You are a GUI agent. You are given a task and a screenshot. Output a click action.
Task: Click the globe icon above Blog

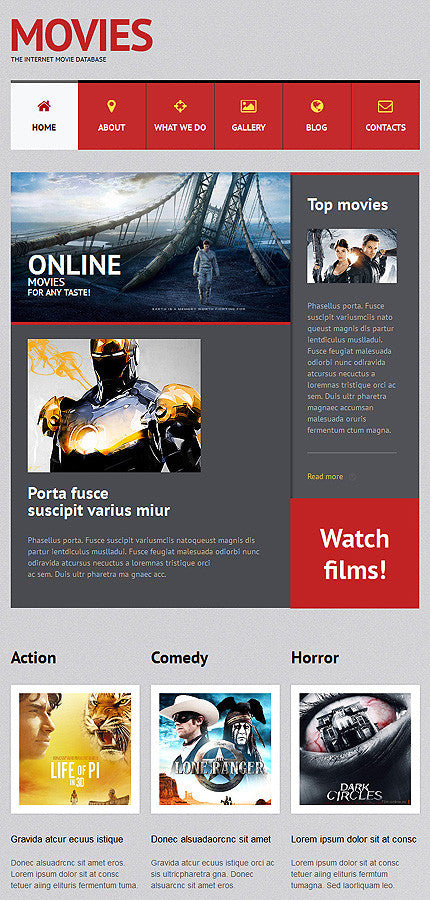pyautogui.click(x=317, y=106)
